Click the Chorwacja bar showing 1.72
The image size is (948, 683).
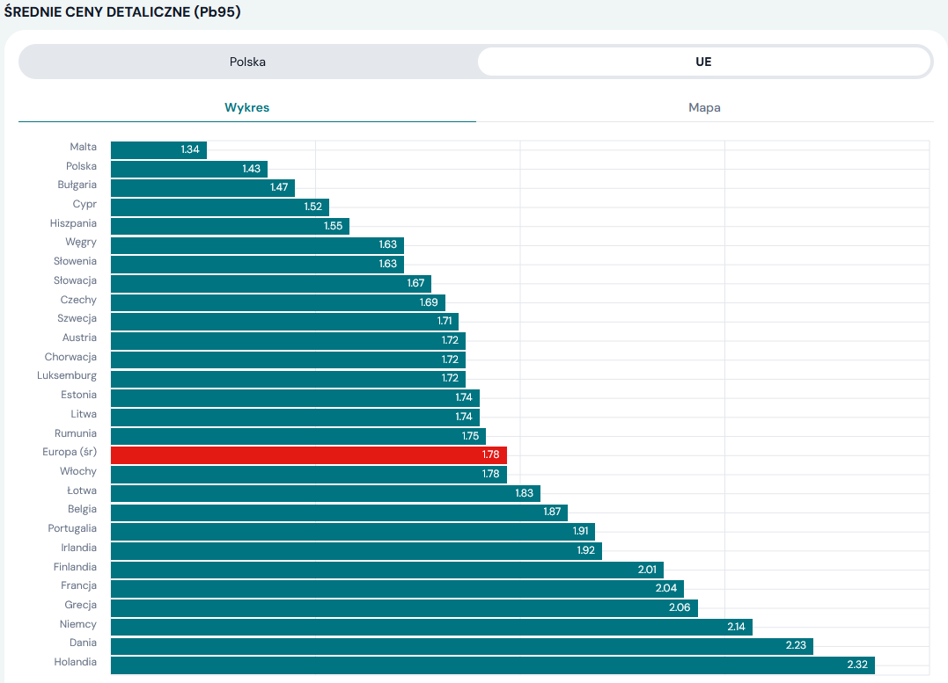click(x=288, y=360)
